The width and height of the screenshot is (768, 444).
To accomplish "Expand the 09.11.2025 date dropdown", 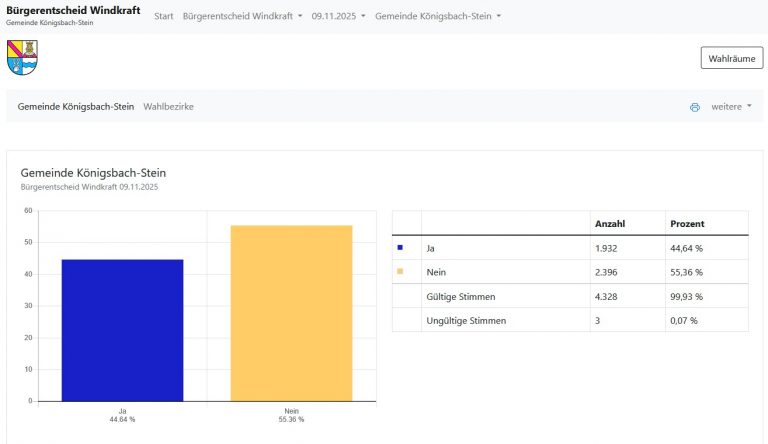I will coord(338,17).
